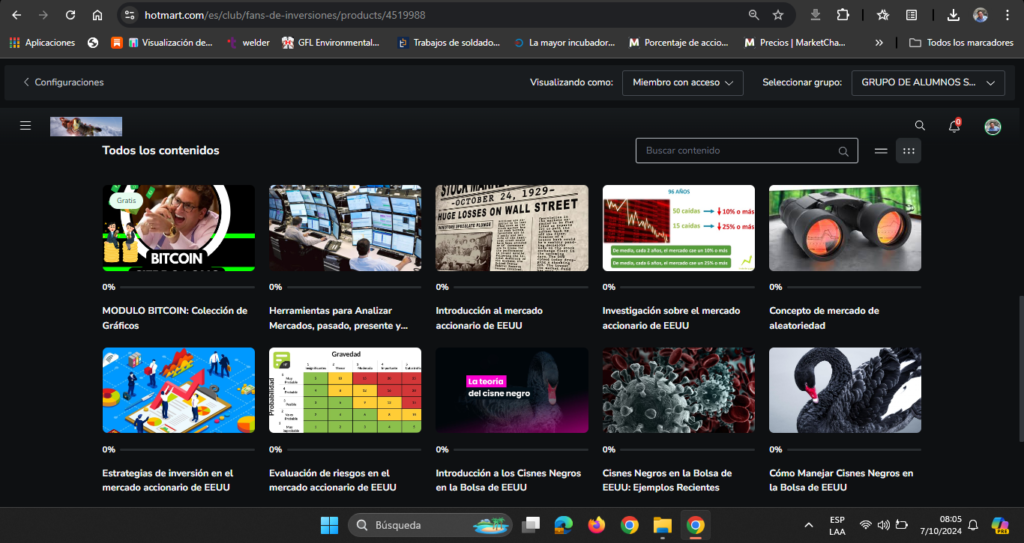Click the 'Buscar contenido' search field

tap(738, 151)
